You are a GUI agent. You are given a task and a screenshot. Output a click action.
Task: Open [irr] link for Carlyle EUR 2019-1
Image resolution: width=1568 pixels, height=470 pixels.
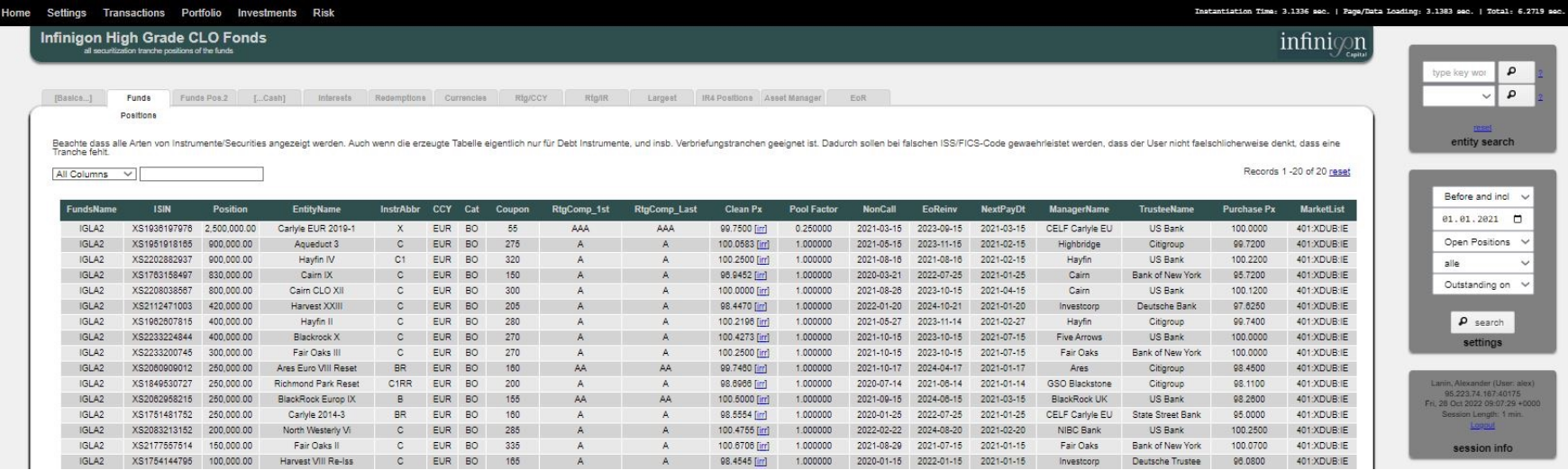(x=761, y=229)
